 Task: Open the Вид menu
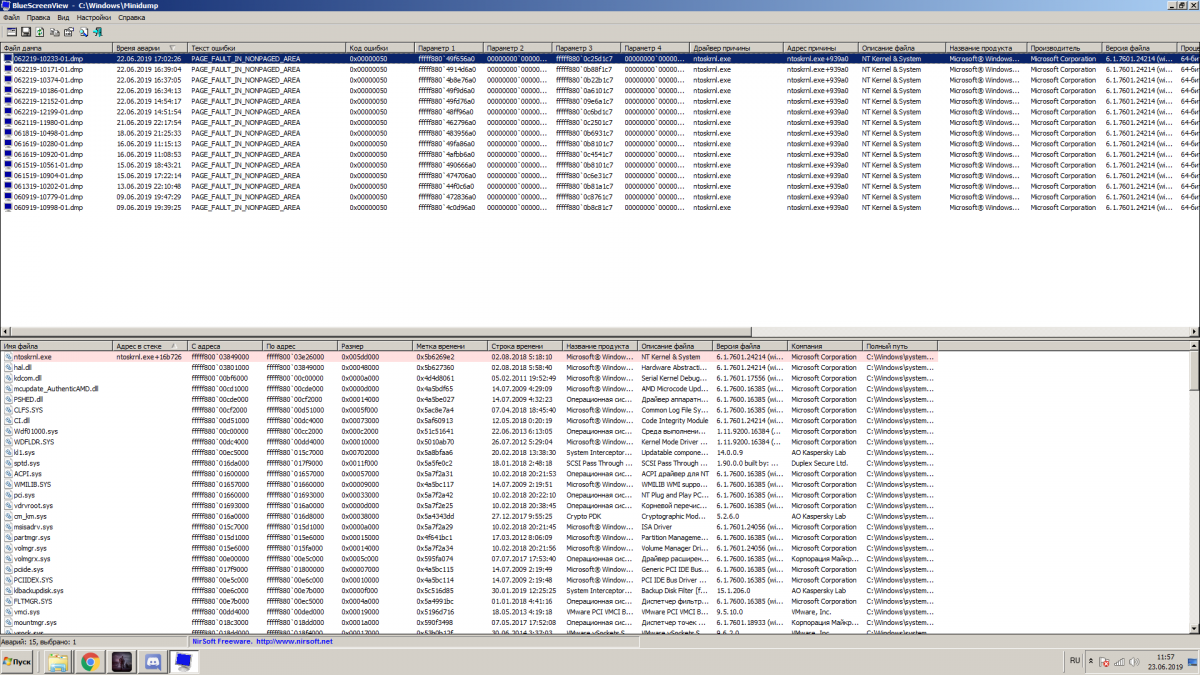64,18
